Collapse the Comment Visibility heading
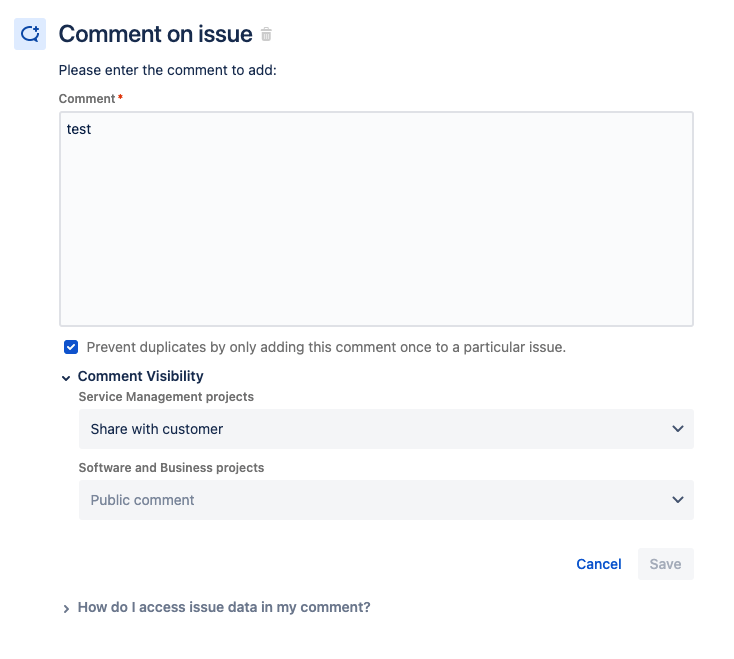 pos(140,376)
